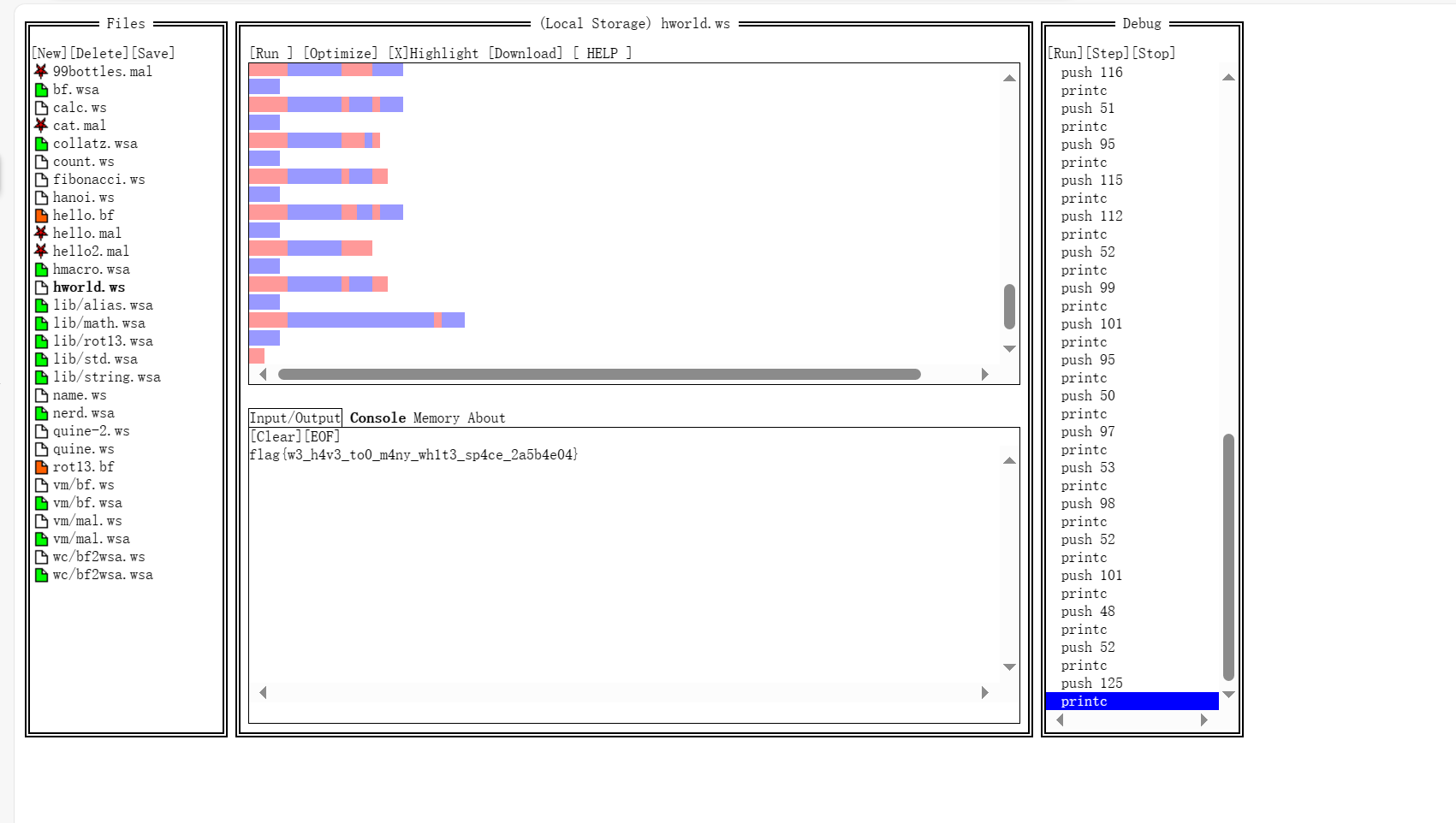
Task: Open the vm/mal.wsa file
Action: point(91,539)
